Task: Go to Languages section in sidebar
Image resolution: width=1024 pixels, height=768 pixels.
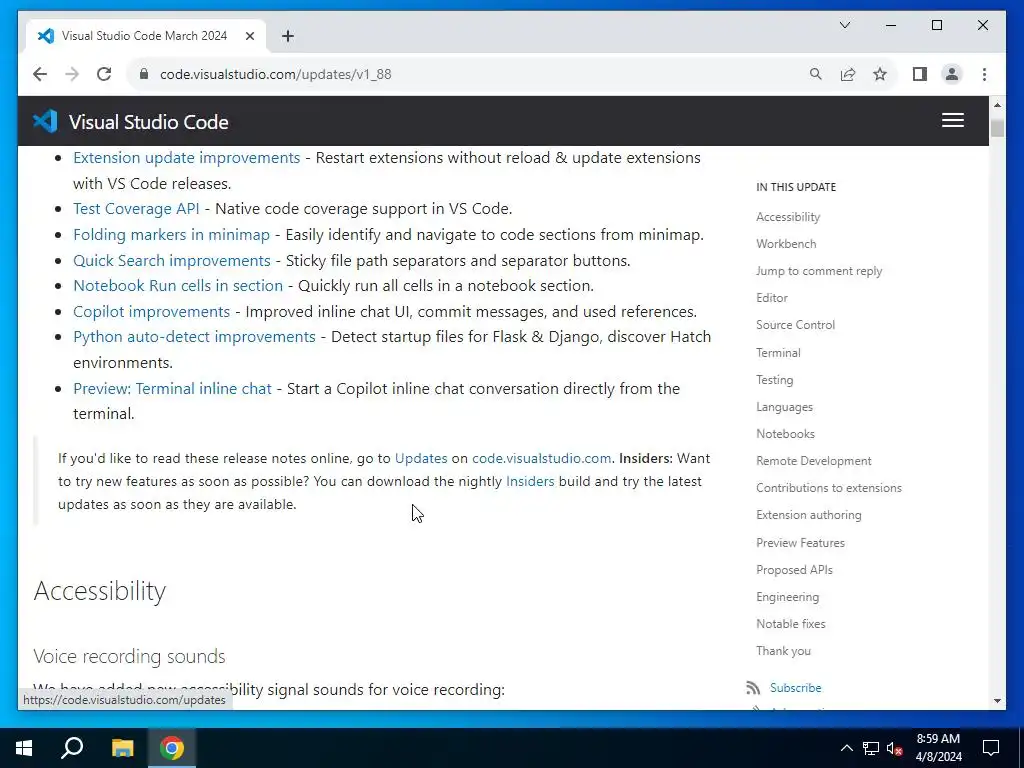Action: click(784, 407)
